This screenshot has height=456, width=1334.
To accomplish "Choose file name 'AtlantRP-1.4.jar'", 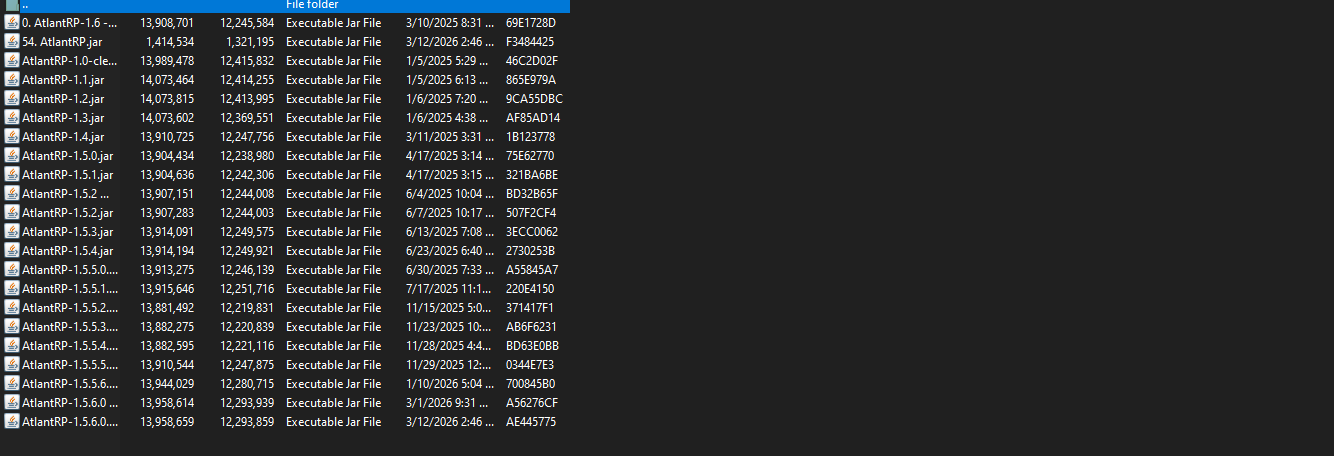I will (x=63, y=136).
